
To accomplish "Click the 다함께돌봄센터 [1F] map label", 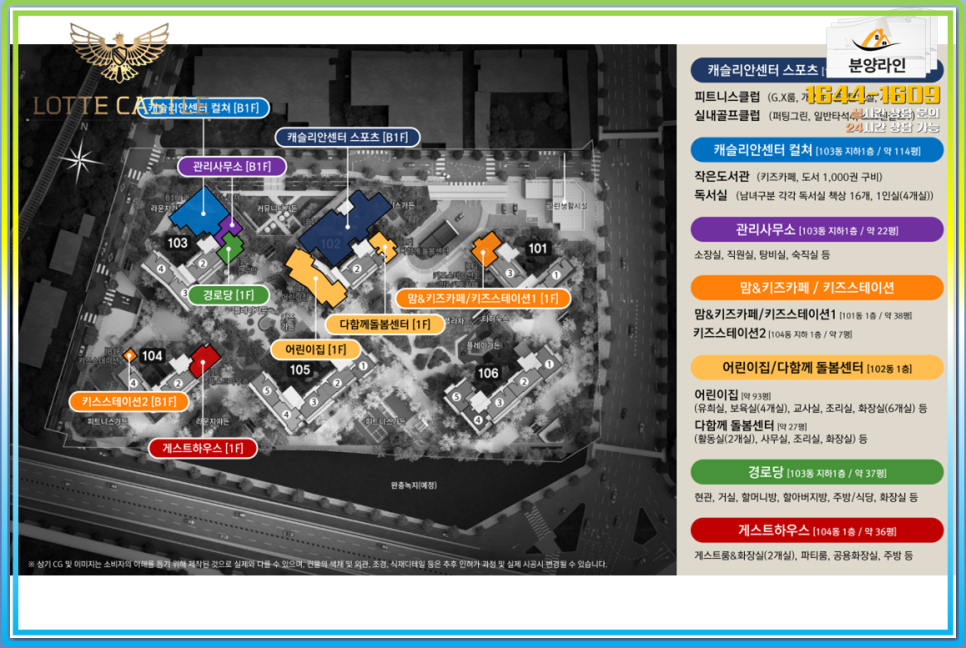I will 385,324.
